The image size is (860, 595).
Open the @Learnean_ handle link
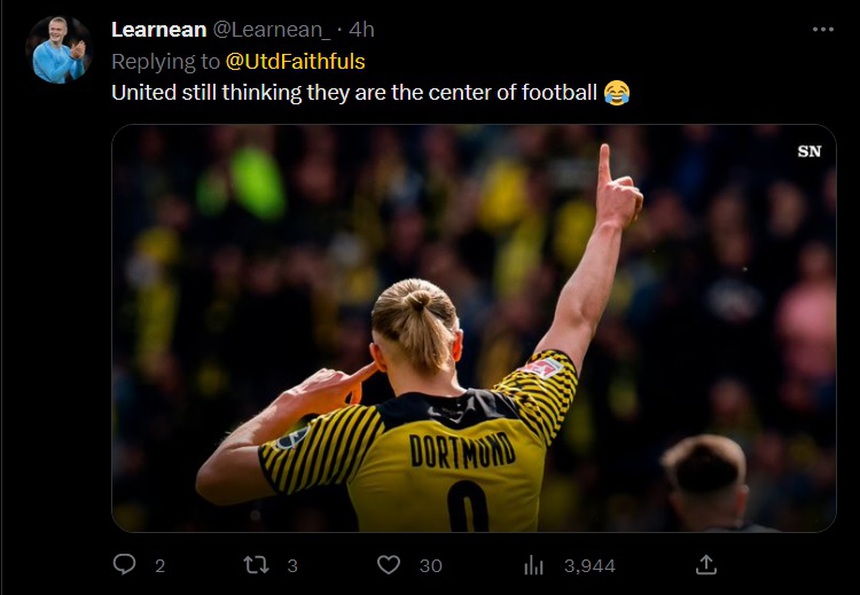coord(271,30)
